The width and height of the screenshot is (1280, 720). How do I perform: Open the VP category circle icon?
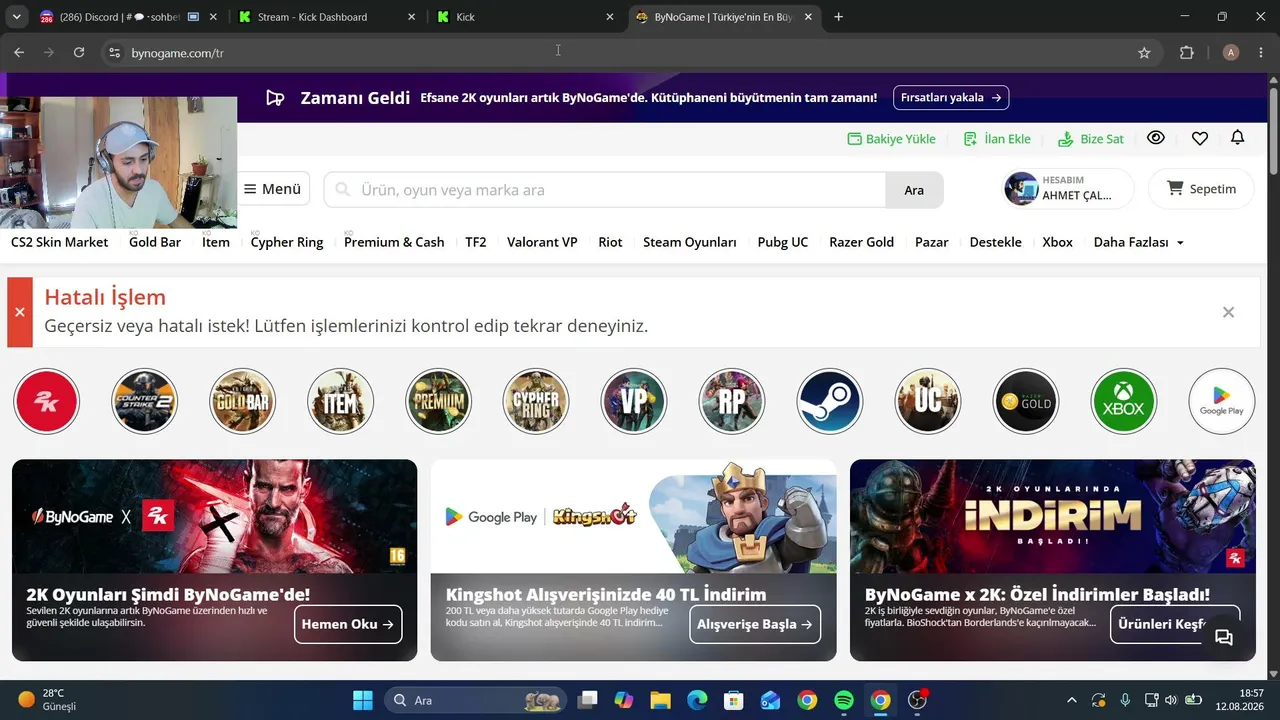click(634, 402)
